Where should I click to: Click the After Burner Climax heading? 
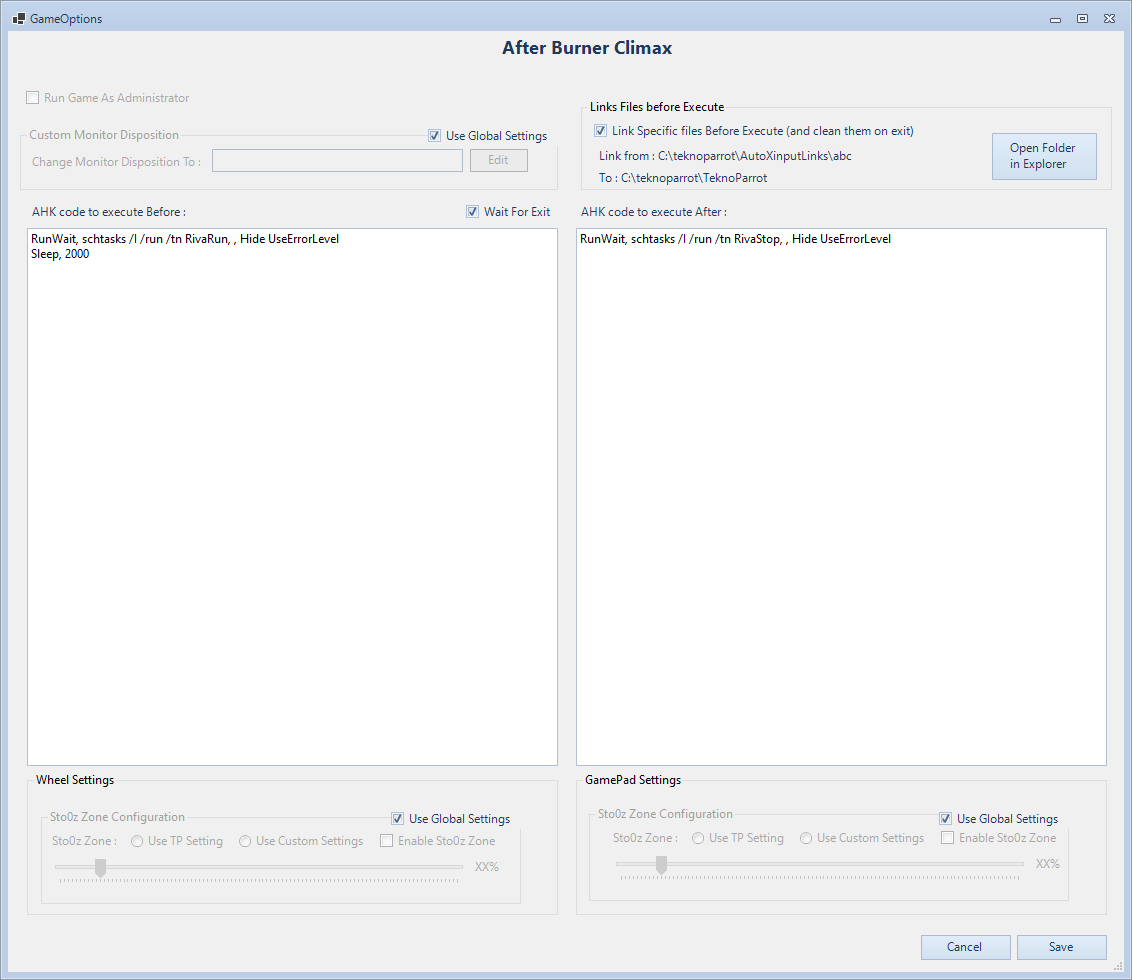point(587,48)
